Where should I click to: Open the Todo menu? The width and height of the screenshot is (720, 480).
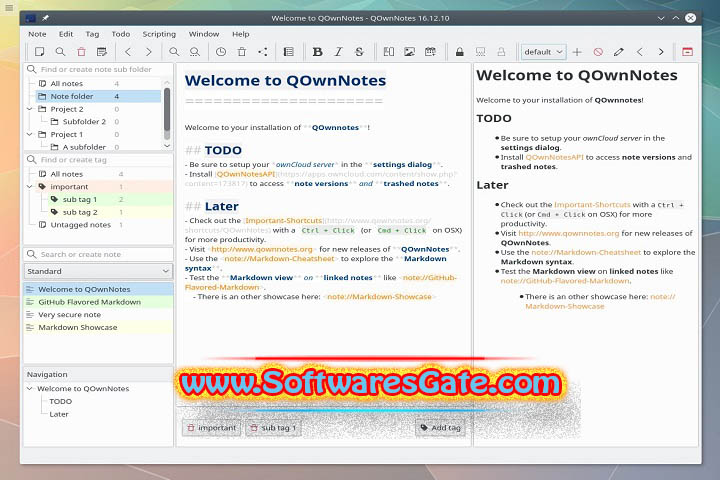[121, 34]
